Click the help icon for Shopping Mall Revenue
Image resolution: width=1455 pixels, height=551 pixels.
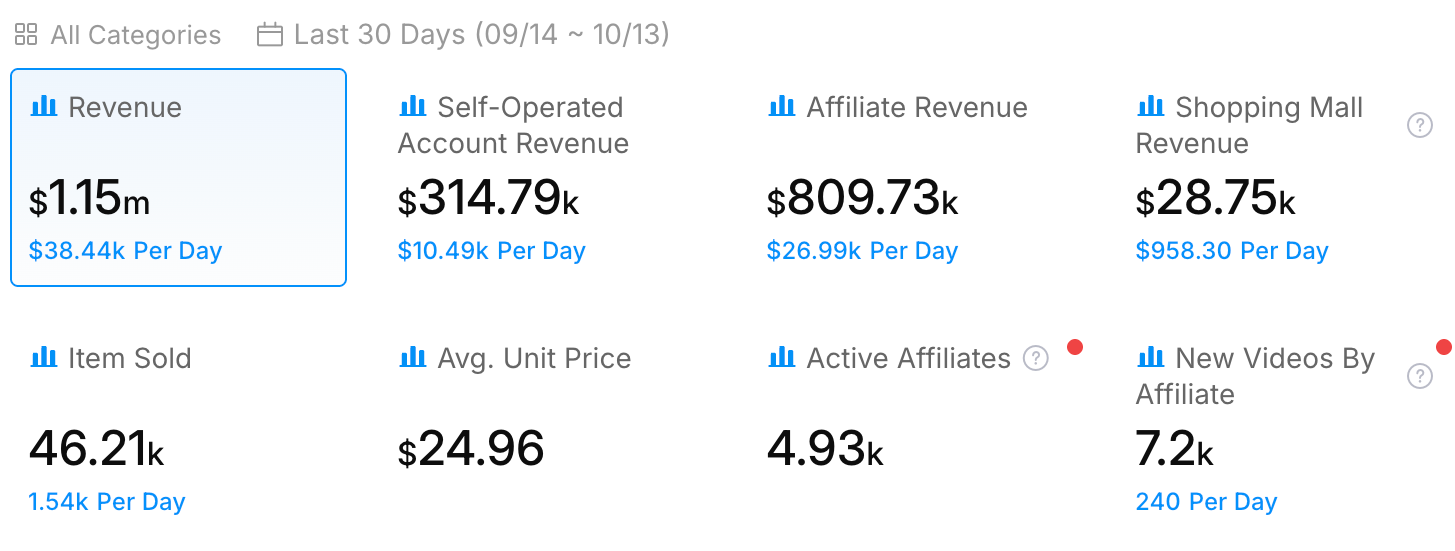1420,125
